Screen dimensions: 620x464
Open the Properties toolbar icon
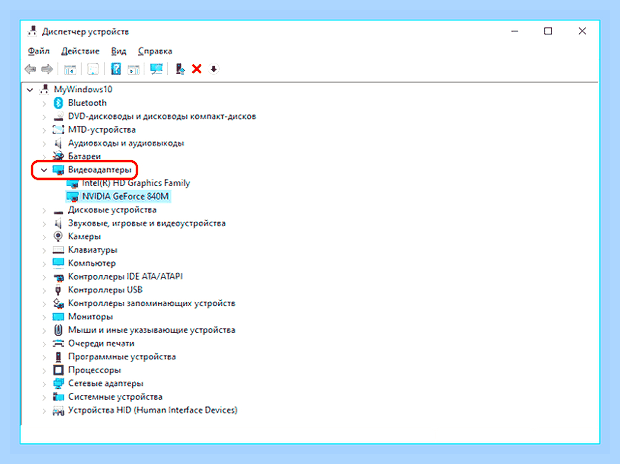[x=93, y=69]
